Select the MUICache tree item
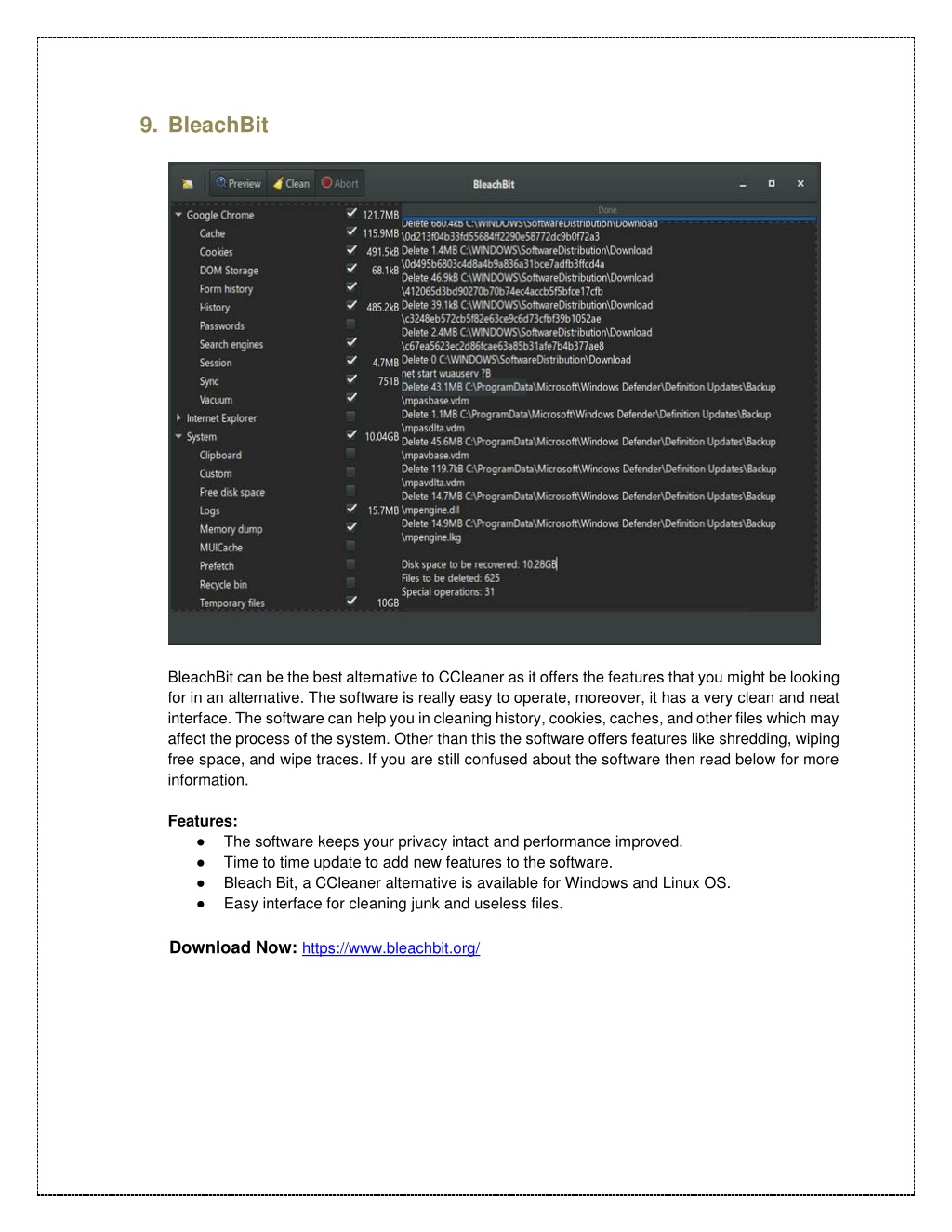The width and height of the screenshot is (952, 1232). click(220, 548)
